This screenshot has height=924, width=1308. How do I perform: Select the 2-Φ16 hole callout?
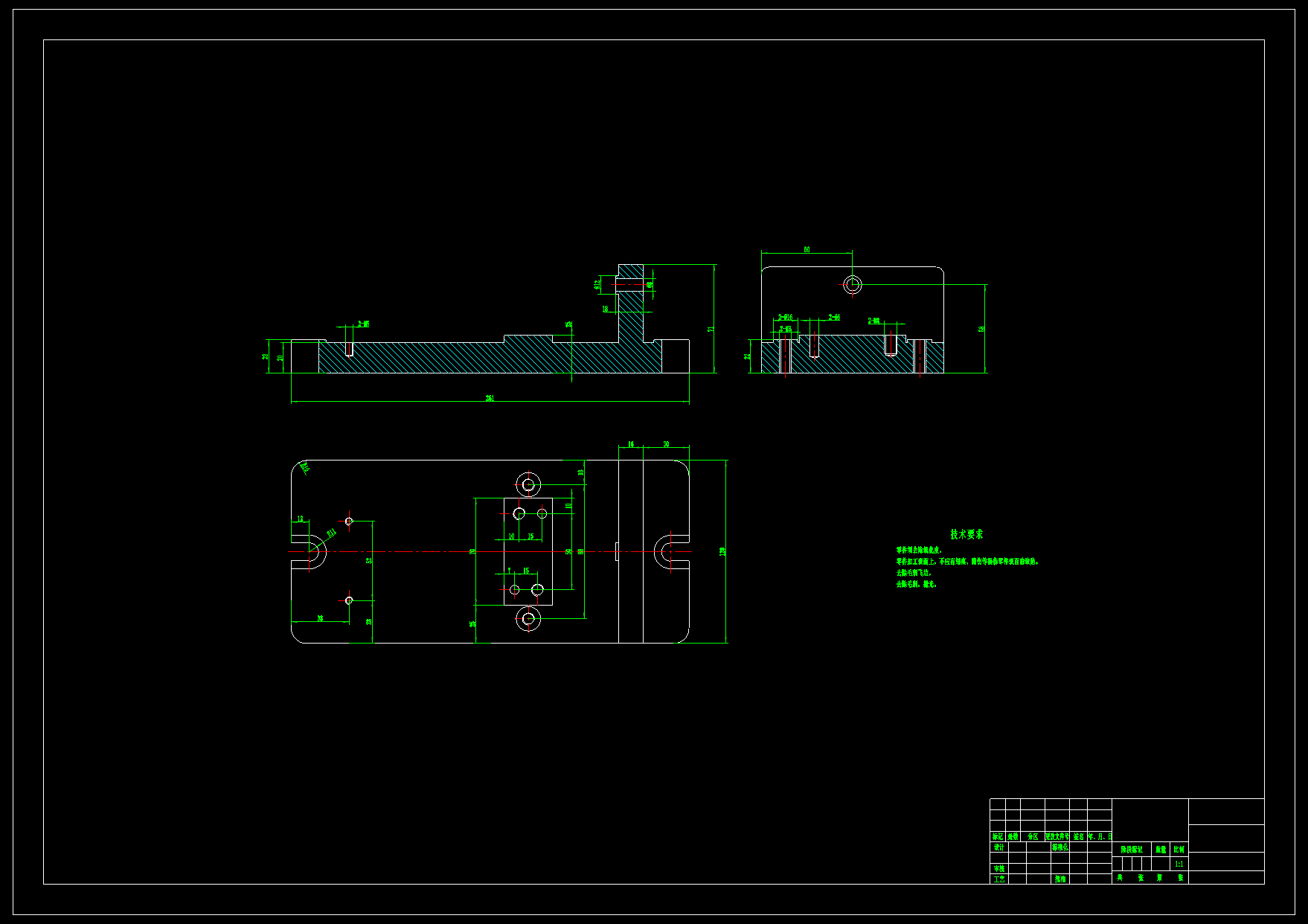tap(785, 317)
